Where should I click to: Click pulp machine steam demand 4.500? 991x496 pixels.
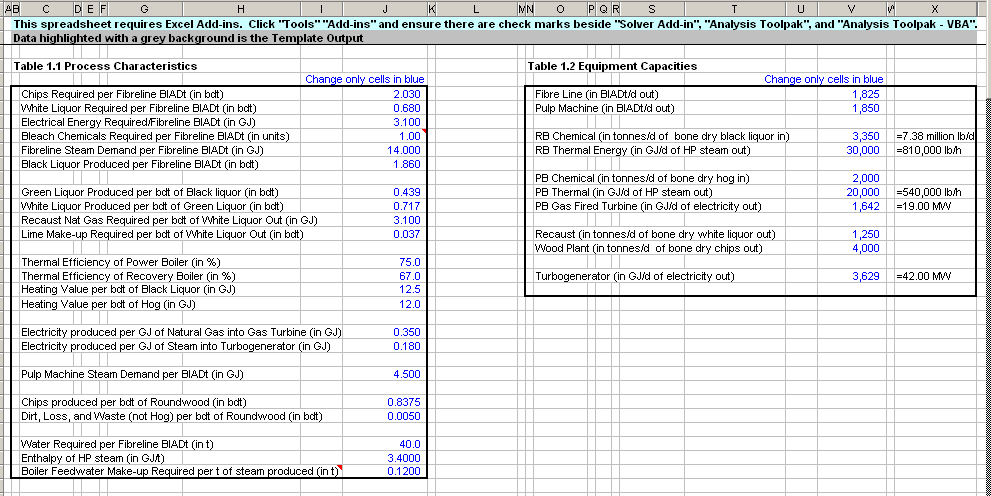point(406,374)
